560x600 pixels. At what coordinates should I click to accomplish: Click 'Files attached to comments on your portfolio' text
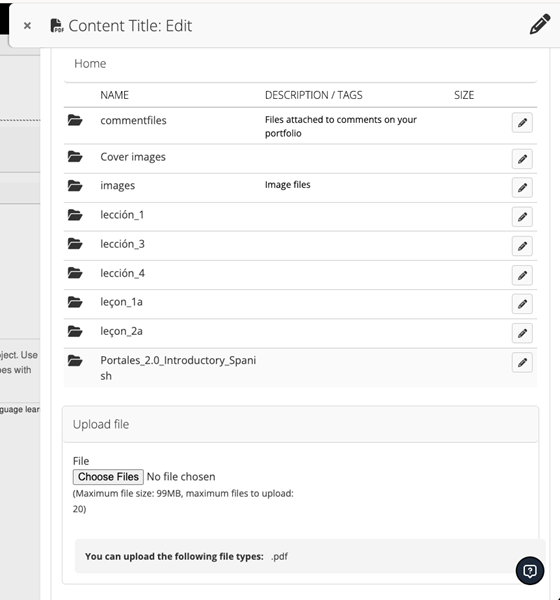pyautogui.click(x=341, y=127)
